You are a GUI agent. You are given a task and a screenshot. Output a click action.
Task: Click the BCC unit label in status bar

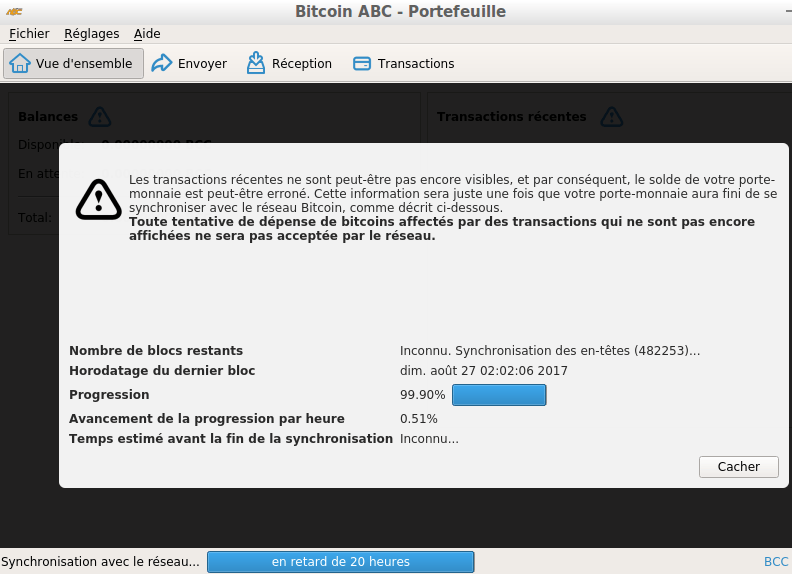[776, 562]
